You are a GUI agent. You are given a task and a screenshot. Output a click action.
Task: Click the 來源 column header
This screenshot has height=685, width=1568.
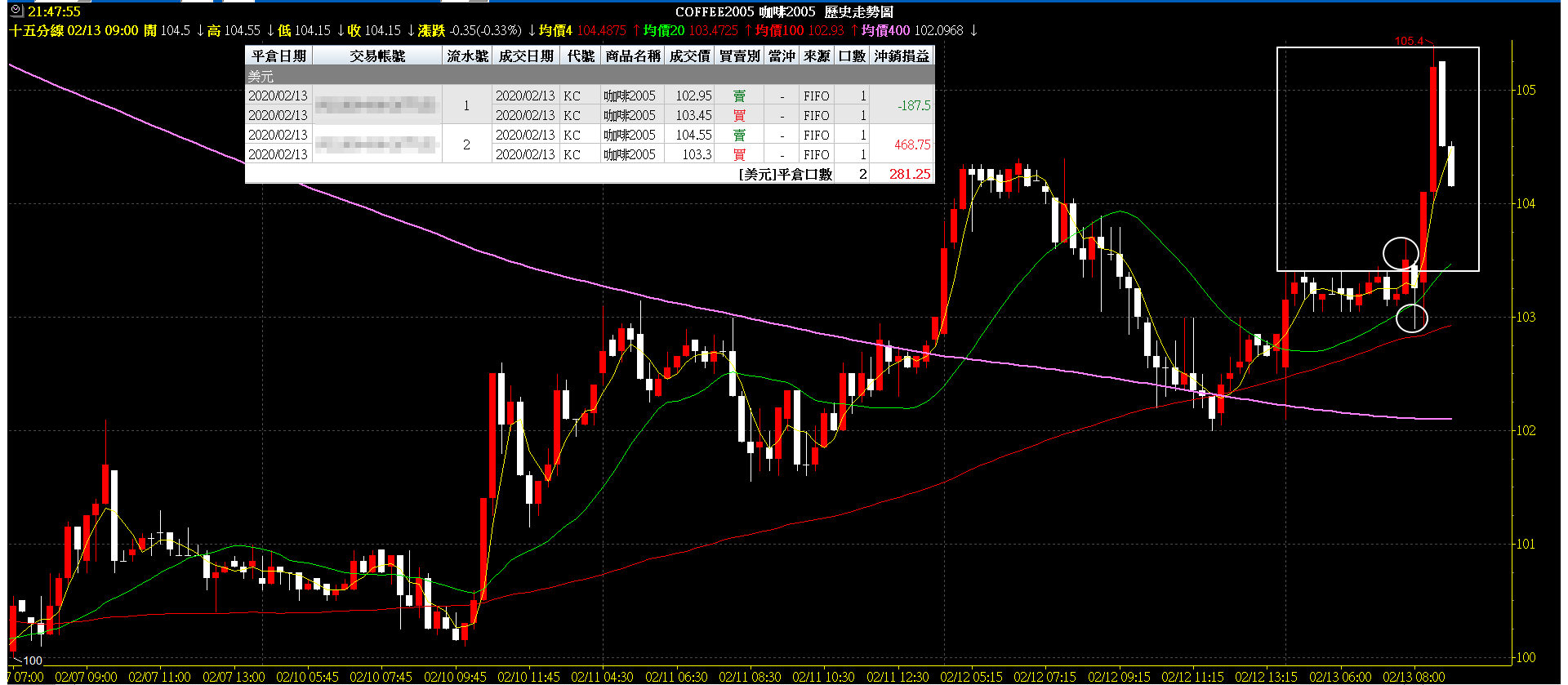[x=817, y=56]
